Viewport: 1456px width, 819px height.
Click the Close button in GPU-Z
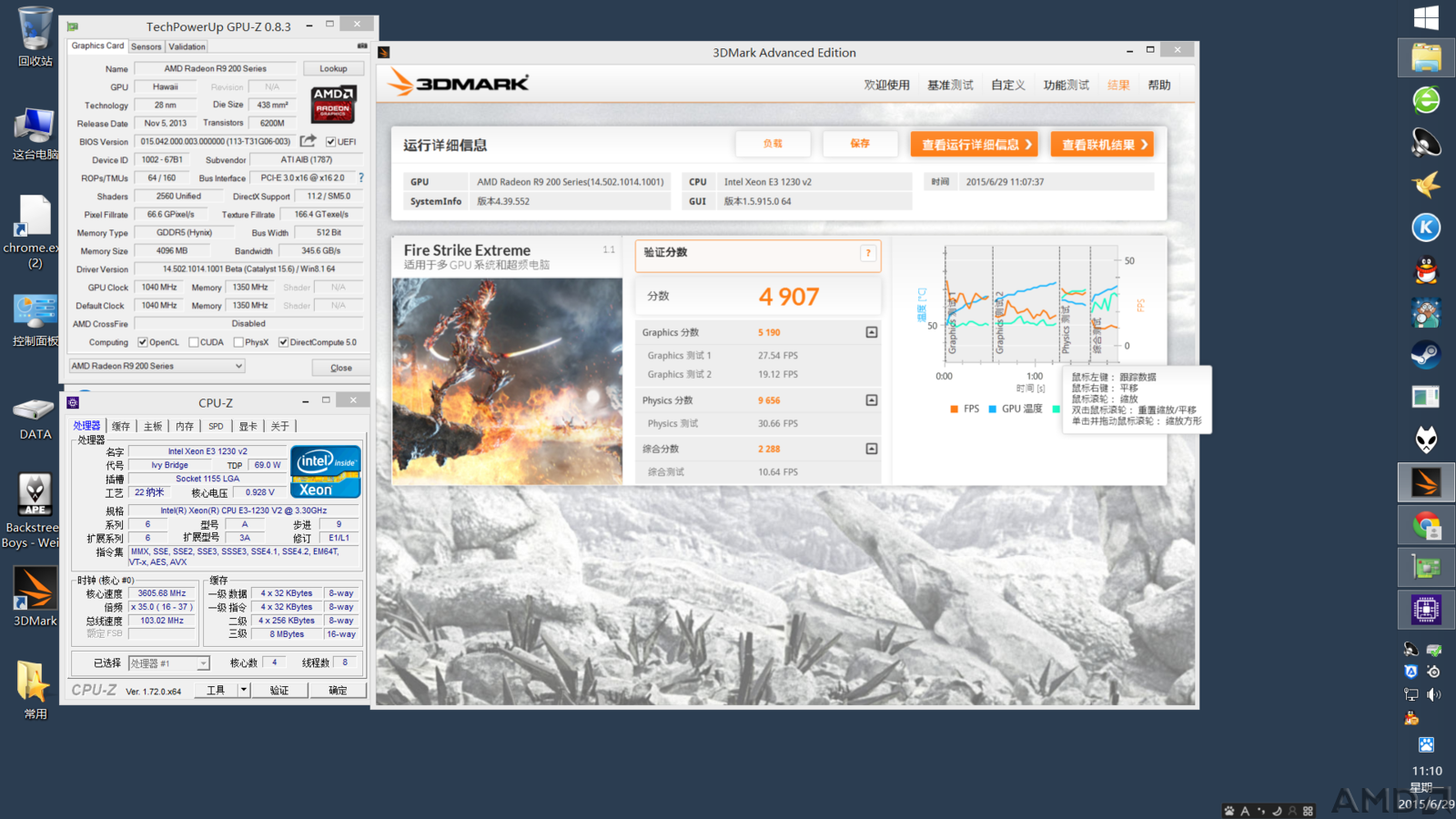pos(341,368)
